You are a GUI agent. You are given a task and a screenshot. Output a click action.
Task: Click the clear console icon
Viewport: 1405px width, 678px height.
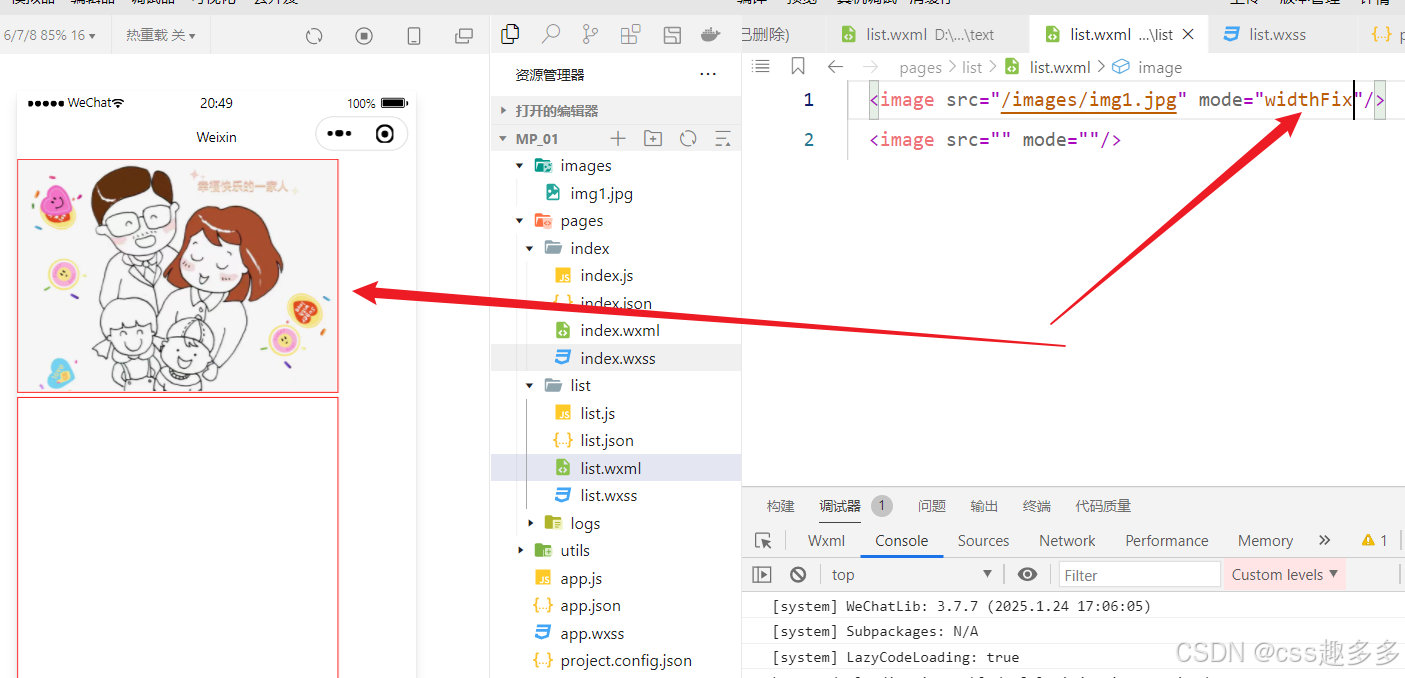(x=798, y=574)
